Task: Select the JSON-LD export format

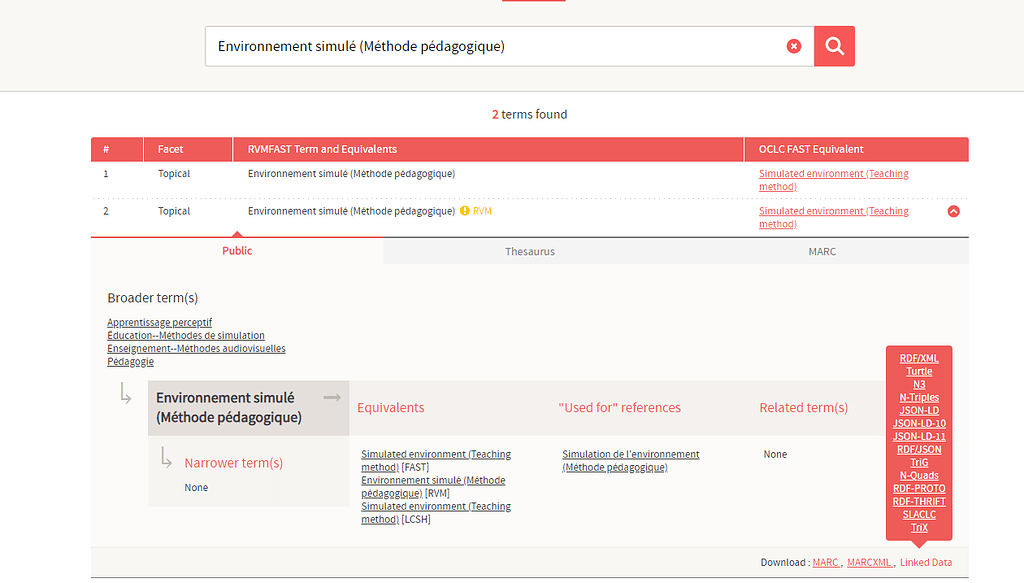Action: [x=919, y=410]
